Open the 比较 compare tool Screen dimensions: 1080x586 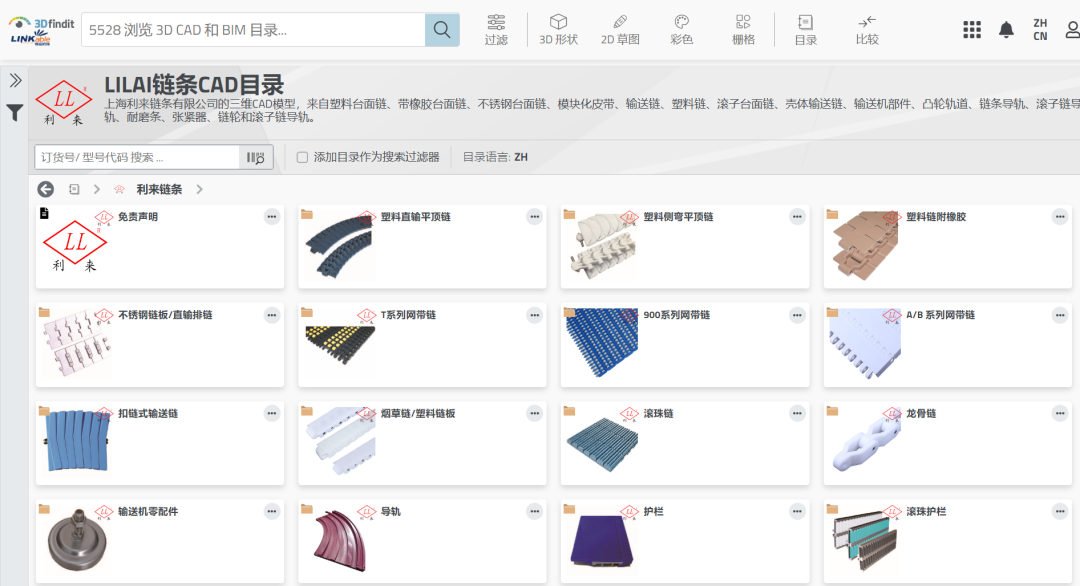click(x=866, y=30)
